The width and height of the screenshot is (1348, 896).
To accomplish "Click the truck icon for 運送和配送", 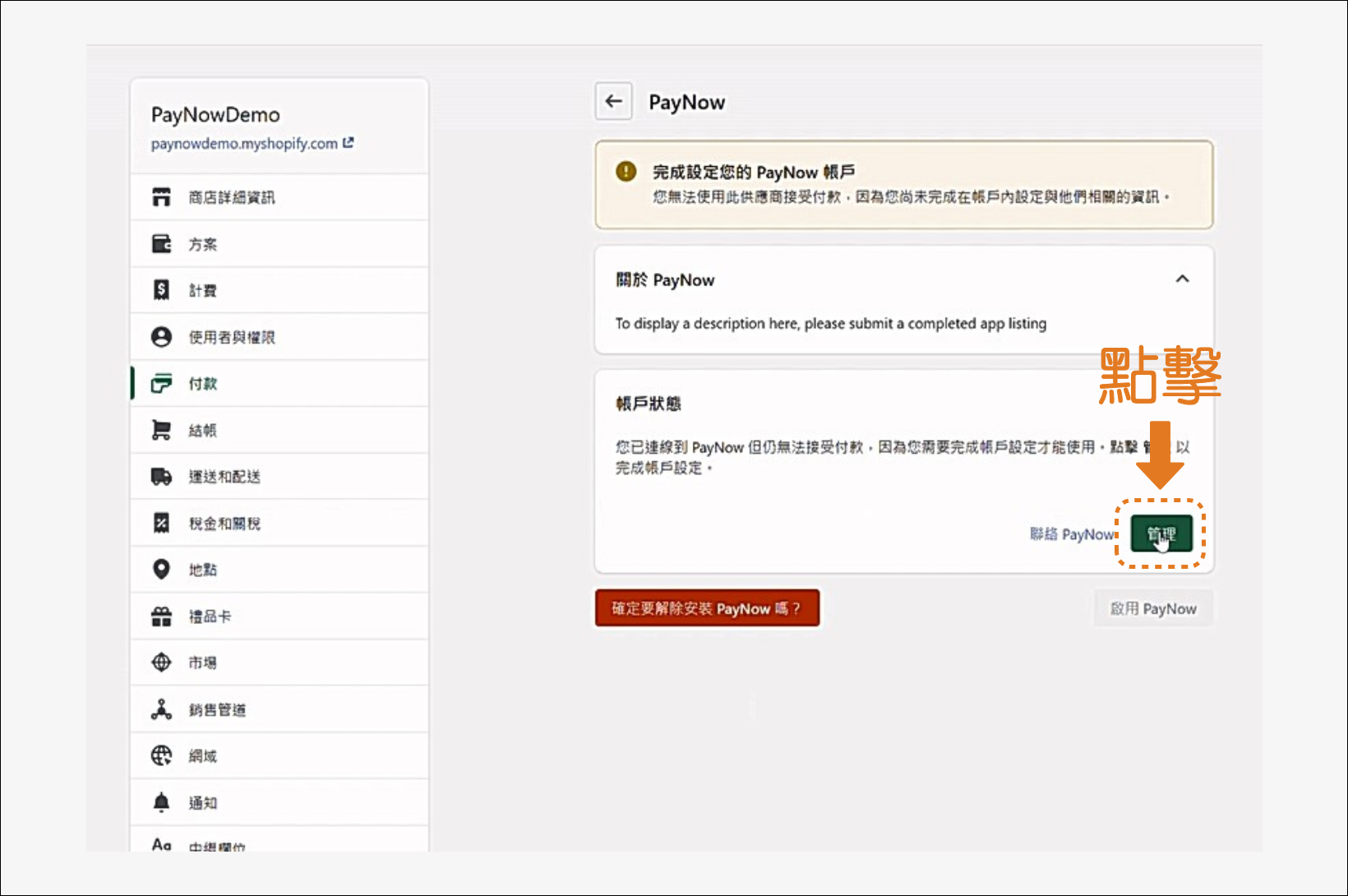I will (x=161, y=477).
